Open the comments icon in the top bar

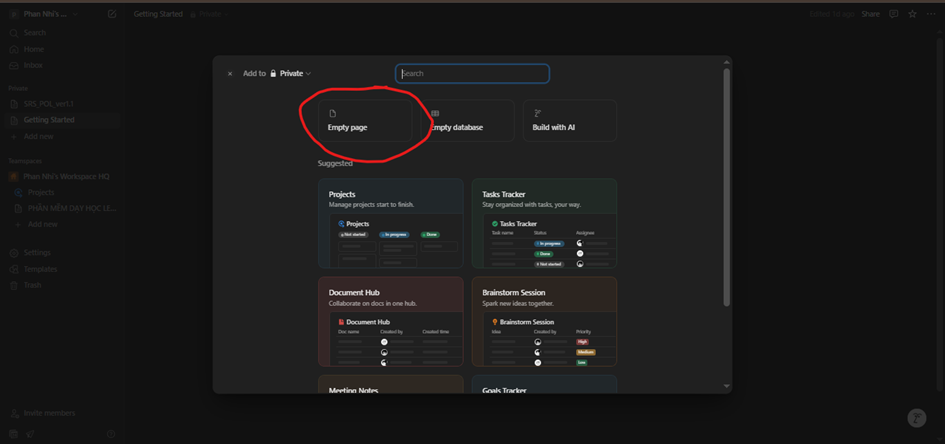(x=894, y=14)
